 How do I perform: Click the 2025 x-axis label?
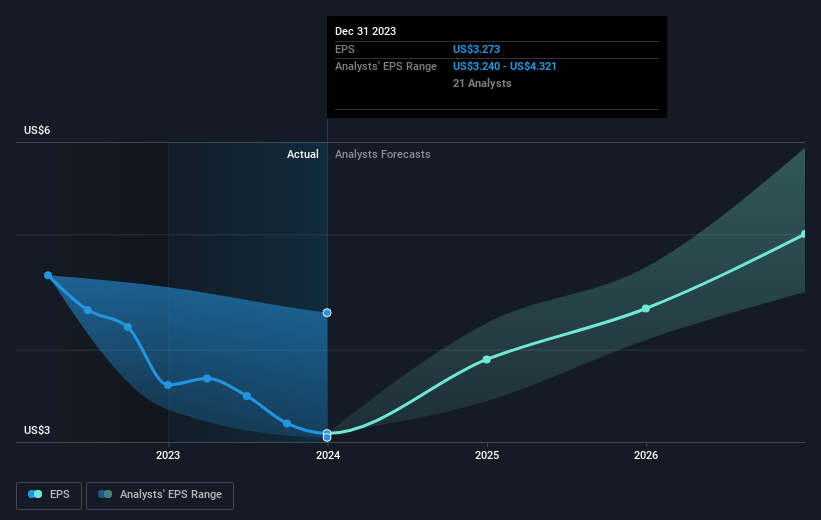pyautogui.click(x=487, y=455)
